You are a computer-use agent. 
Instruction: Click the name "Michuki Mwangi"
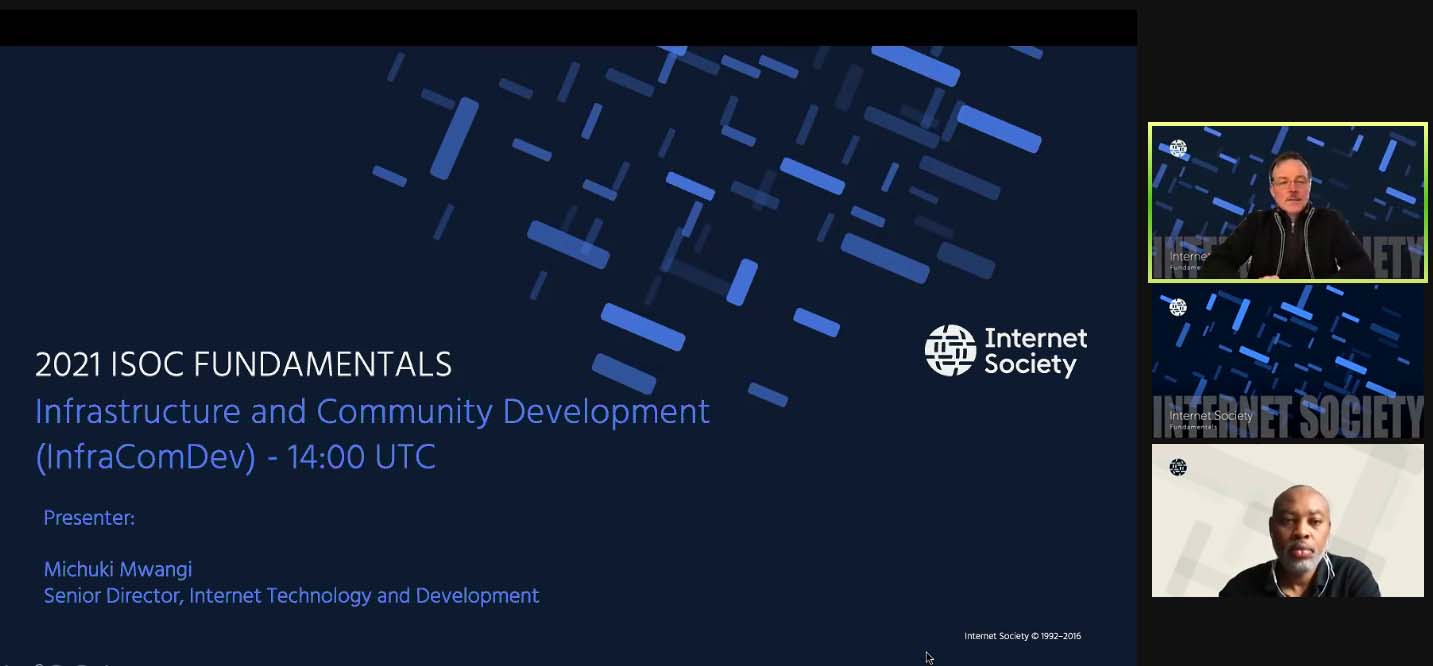coord(118,569)
